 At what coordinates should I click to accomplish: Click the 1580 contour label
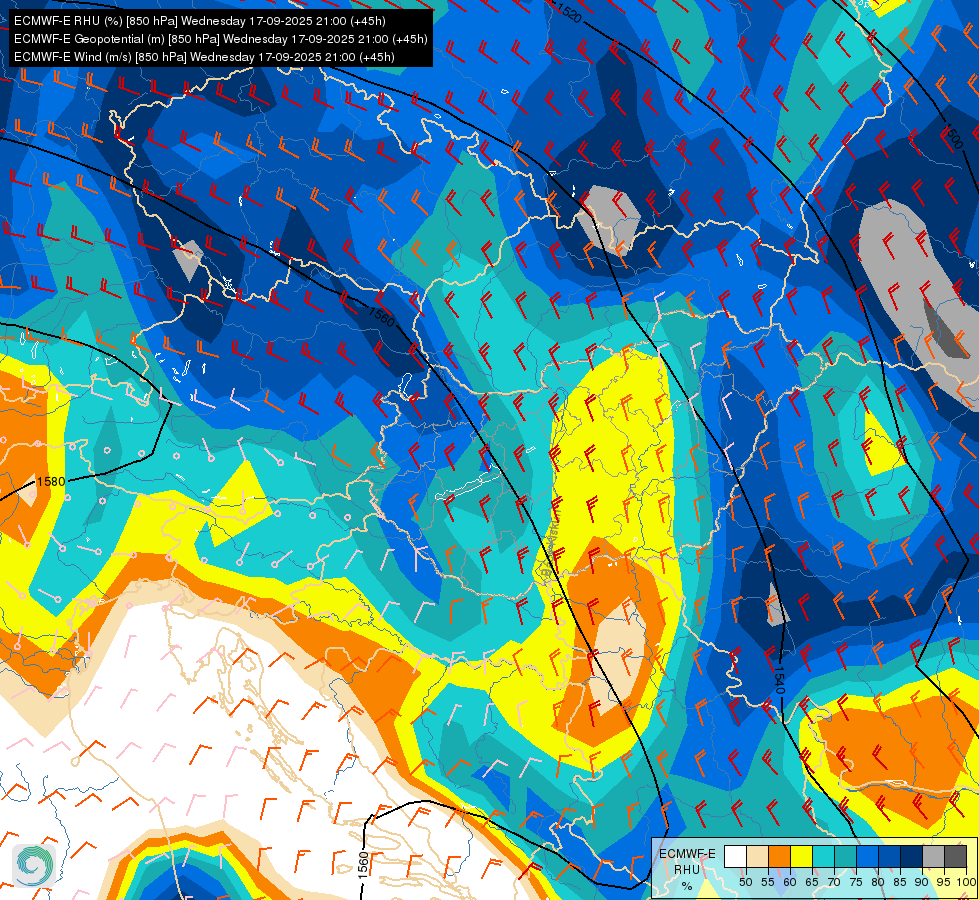click(51, 482)
